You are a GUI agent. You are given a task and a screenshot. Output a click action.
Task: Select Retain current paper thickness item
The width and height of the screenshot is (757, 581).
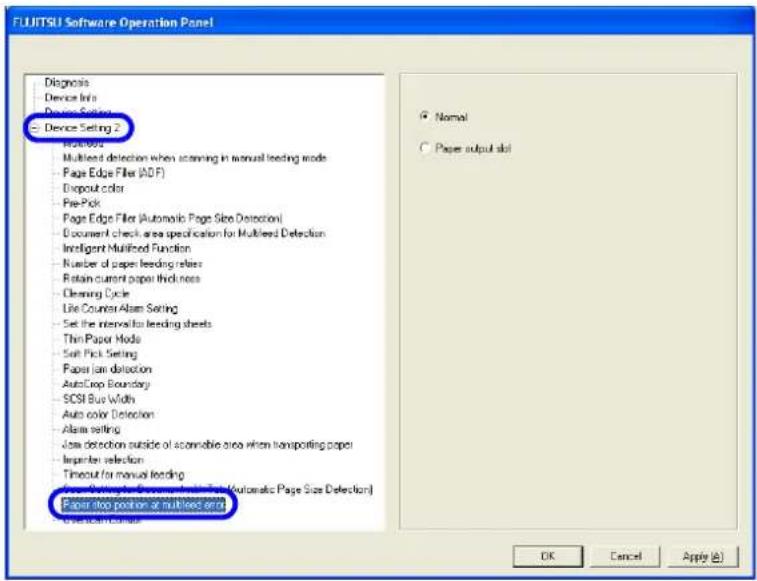coord(131,279)
